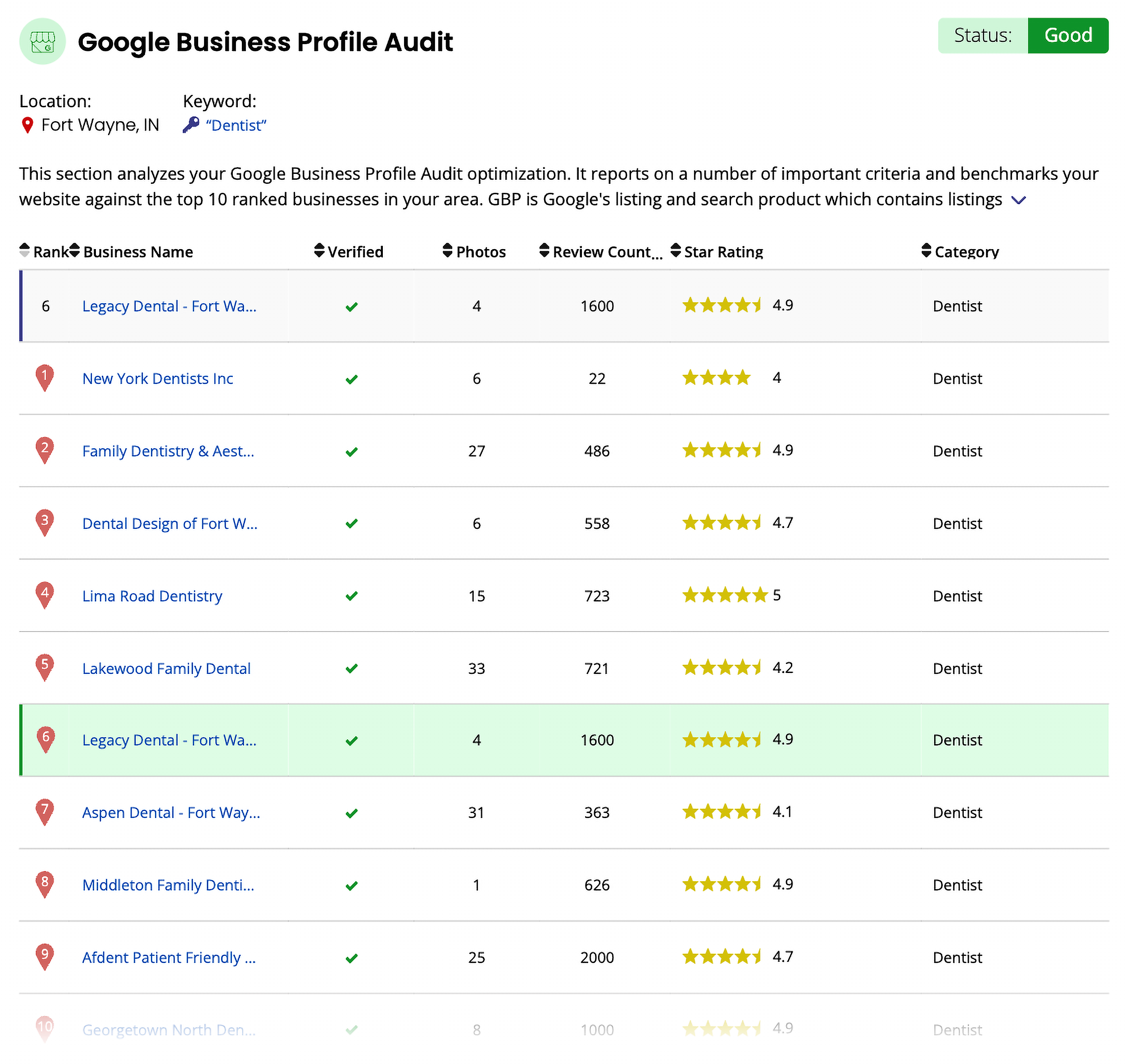The image size is (1126, 1064).
Task: Click review count 363 for Aspen Dental
Action: [597, 813]
